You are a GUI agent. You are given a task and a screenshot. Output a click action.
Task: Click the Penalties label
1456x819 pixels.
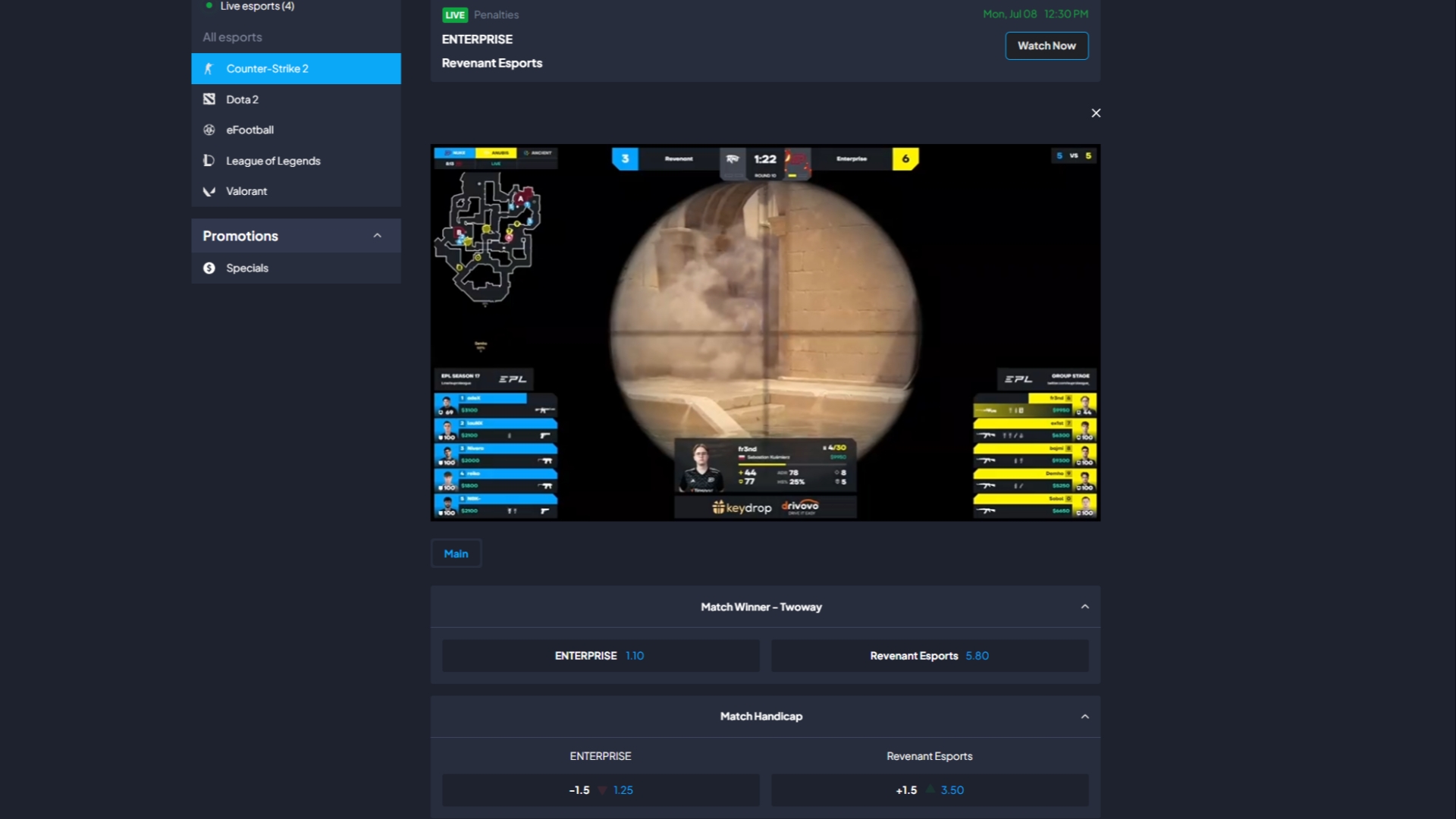pos(497,14)
